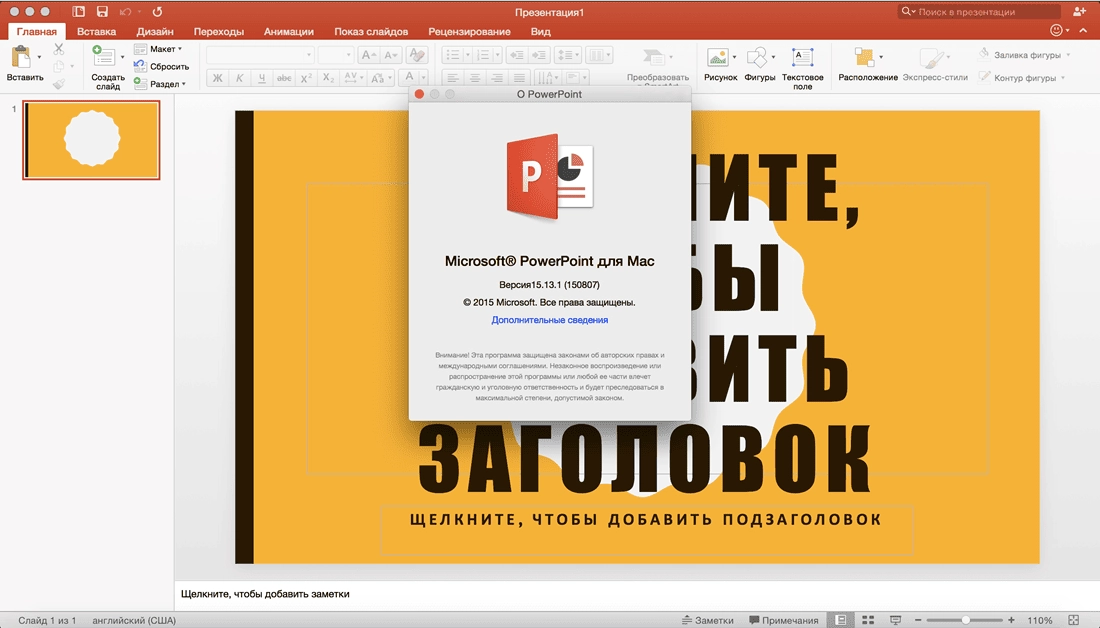Click the 110% zoom level value
Image resolution: width=1100 pixels, height=628 pixels.
[x=1040, y=620]
